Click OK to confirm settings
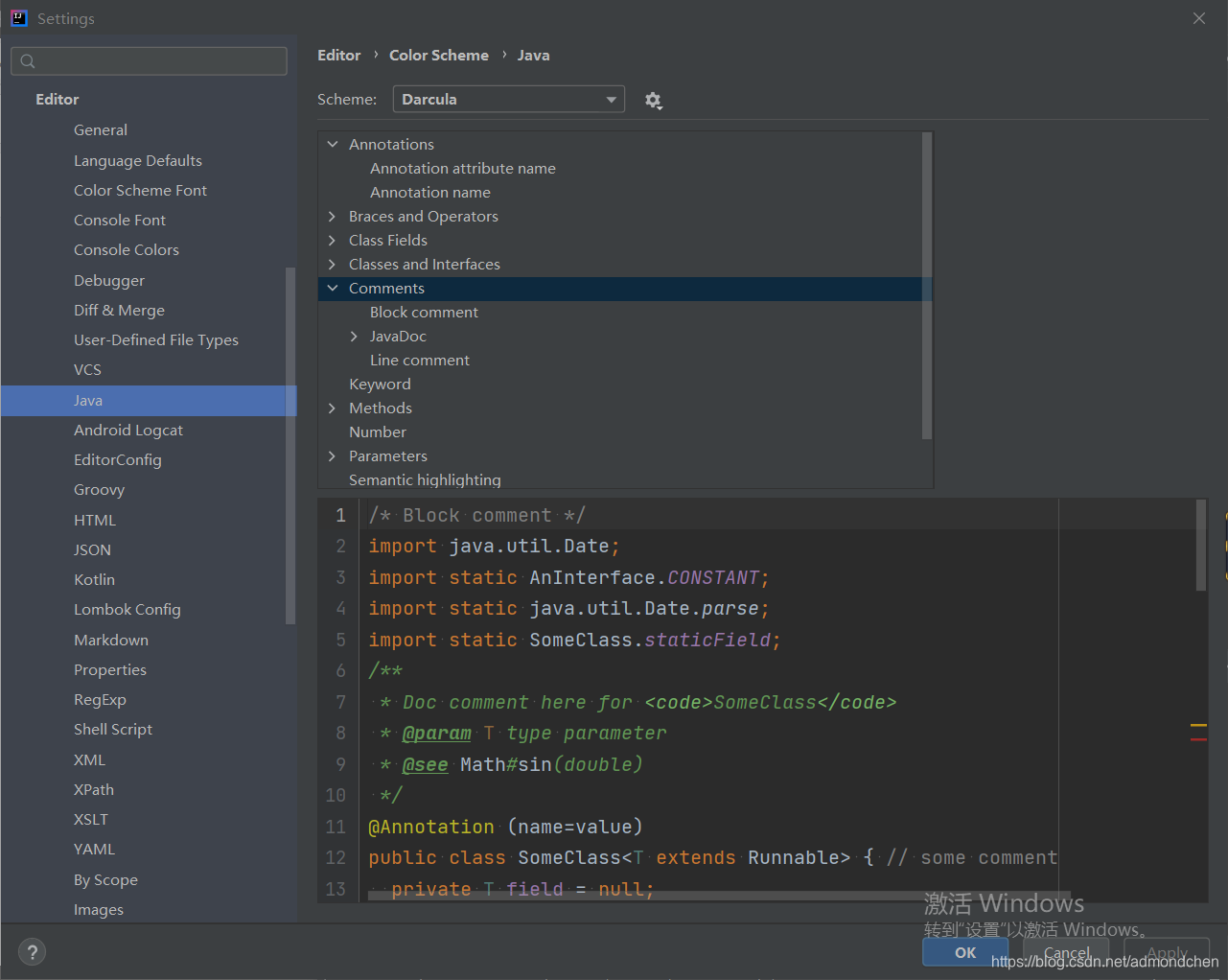1228x980 pixels. [x=965, y=952]
